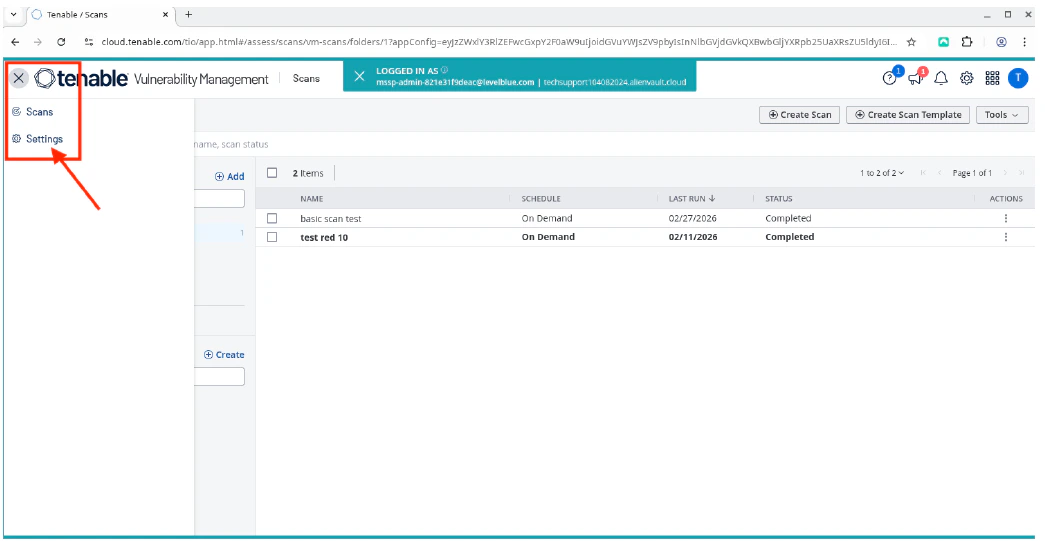Click the Add folder link
Screen dimensions: 1045x541
tap(229, 177)
